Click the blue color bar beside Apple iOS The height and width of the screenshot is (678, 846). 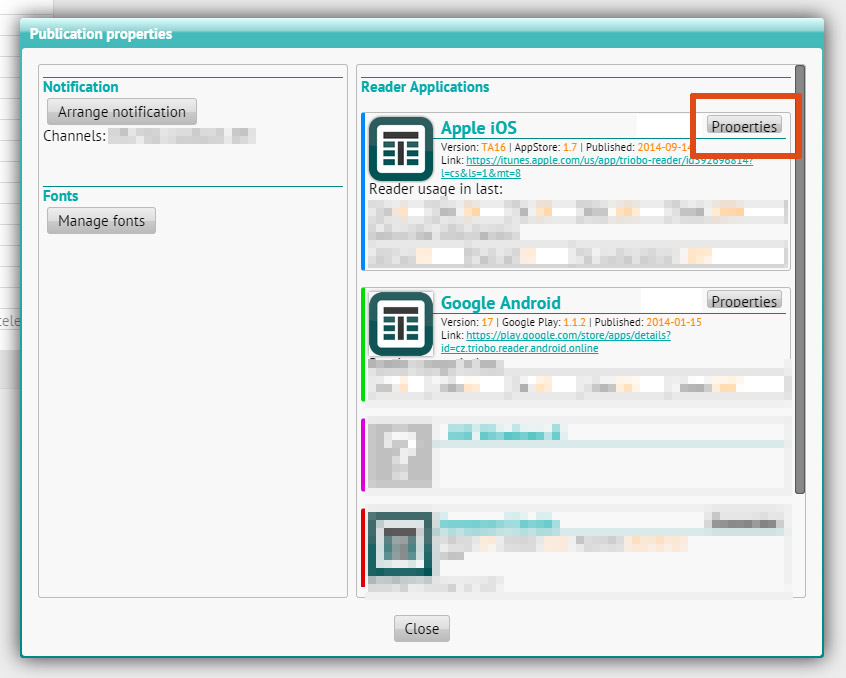363,191
